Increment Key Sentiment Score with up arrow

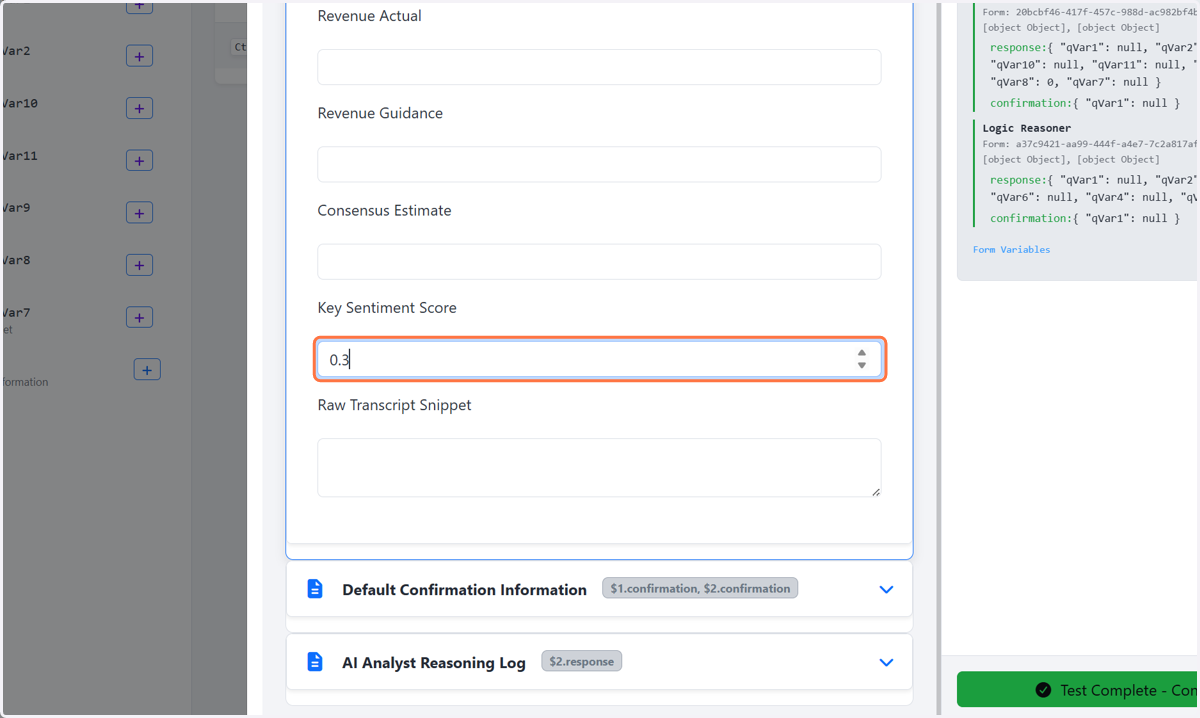click(x=862, y=353)
